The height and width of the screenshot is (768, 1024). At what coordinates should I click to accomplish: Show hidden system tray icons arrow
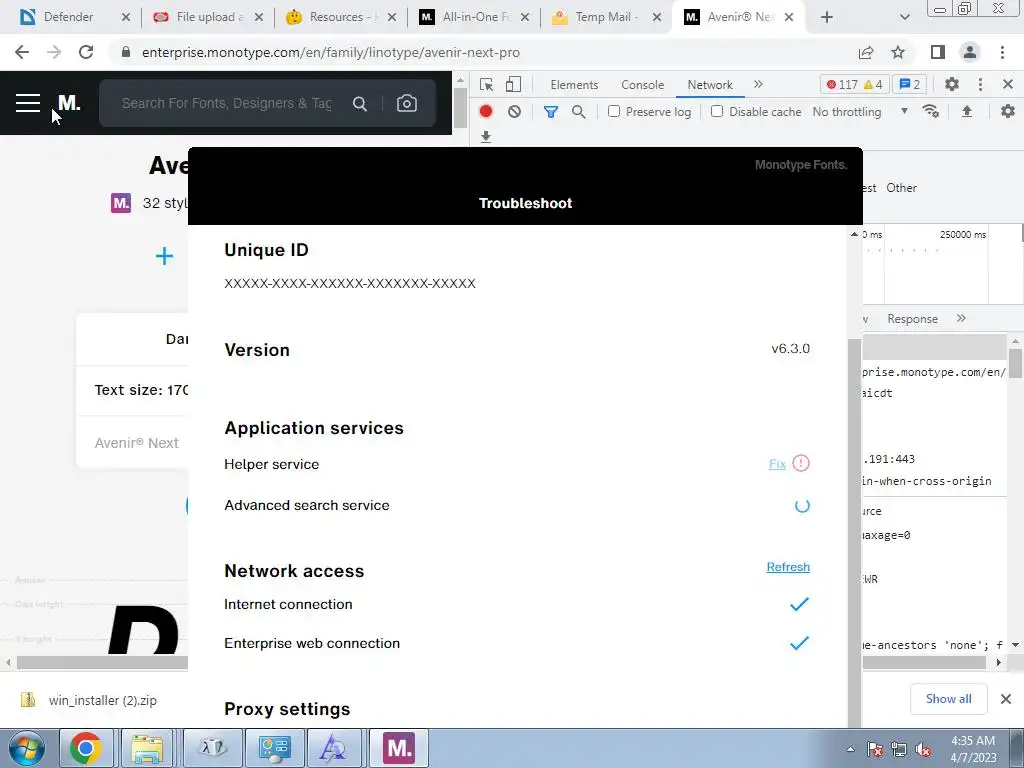coord(850,749)
